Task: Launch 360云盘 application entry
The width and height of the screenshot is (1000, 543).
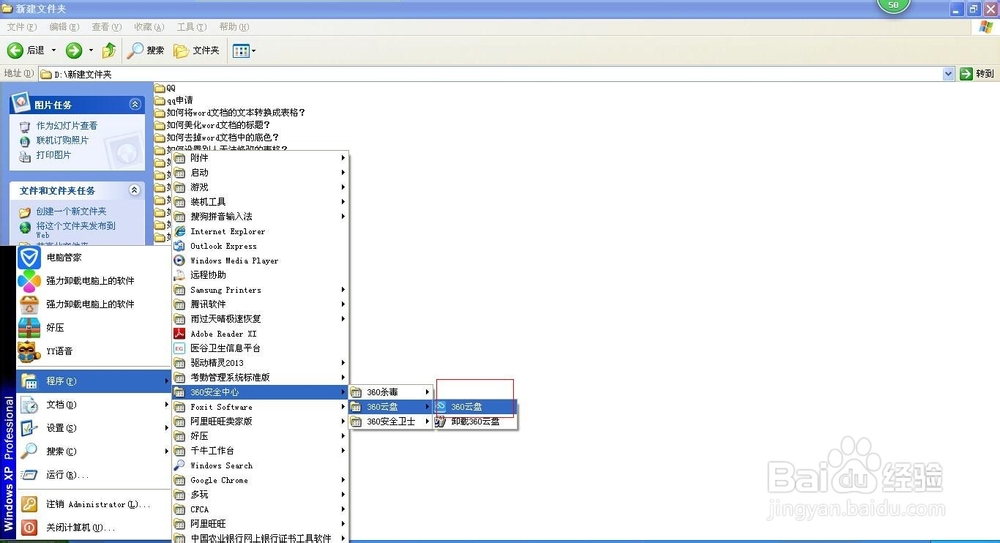Action: tap(475, 406)
